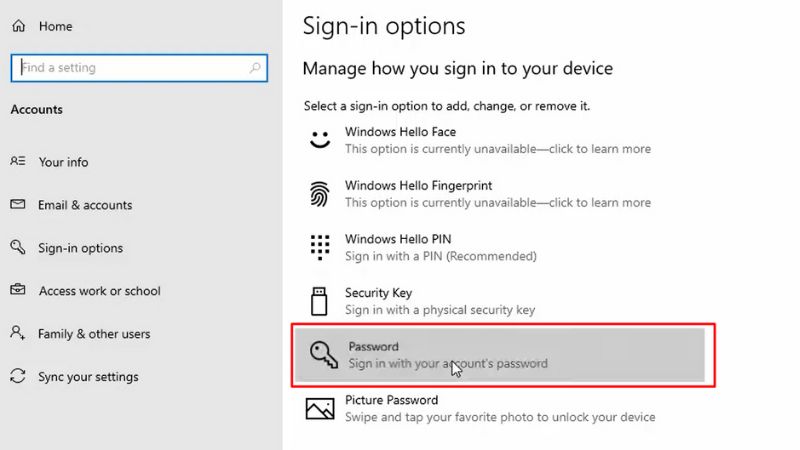The image size is (800, 450).
Task: Open Family & other users page
Action: pyautogui.click(x=94, y=334)
